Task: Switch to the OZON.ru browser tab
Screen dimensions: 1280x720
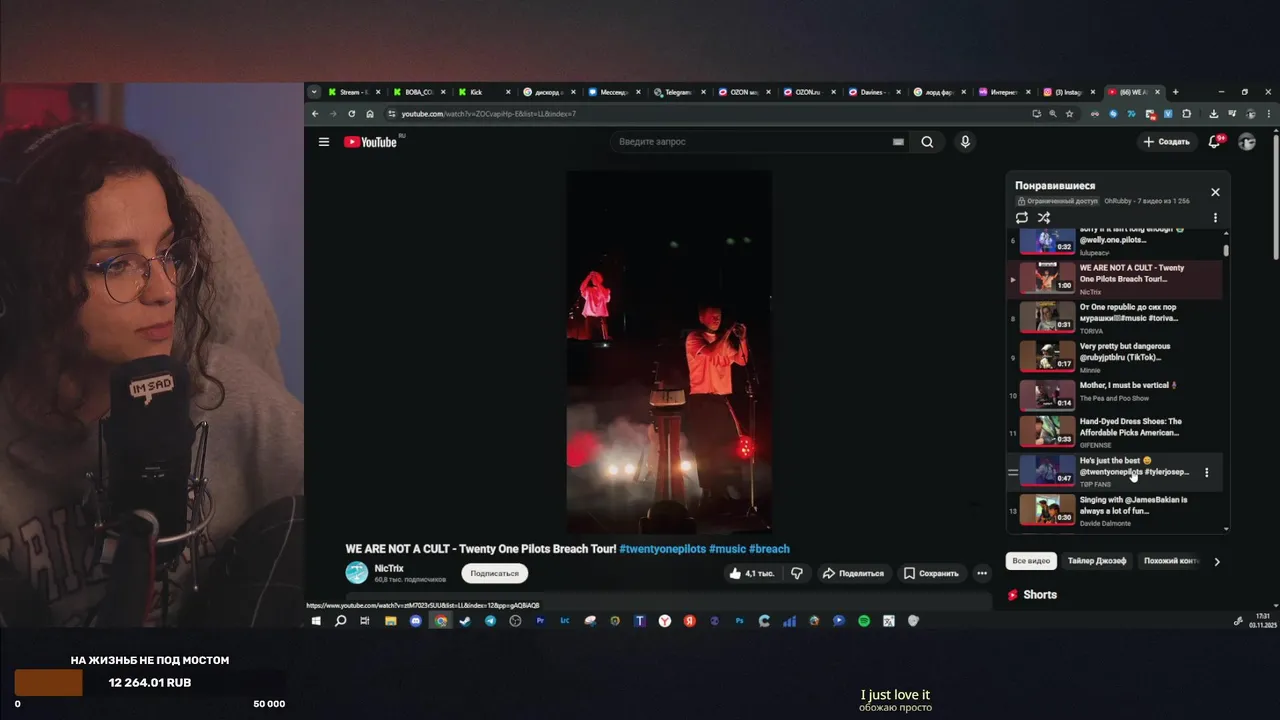Action: pyautogui.click(x=807, y=92)
